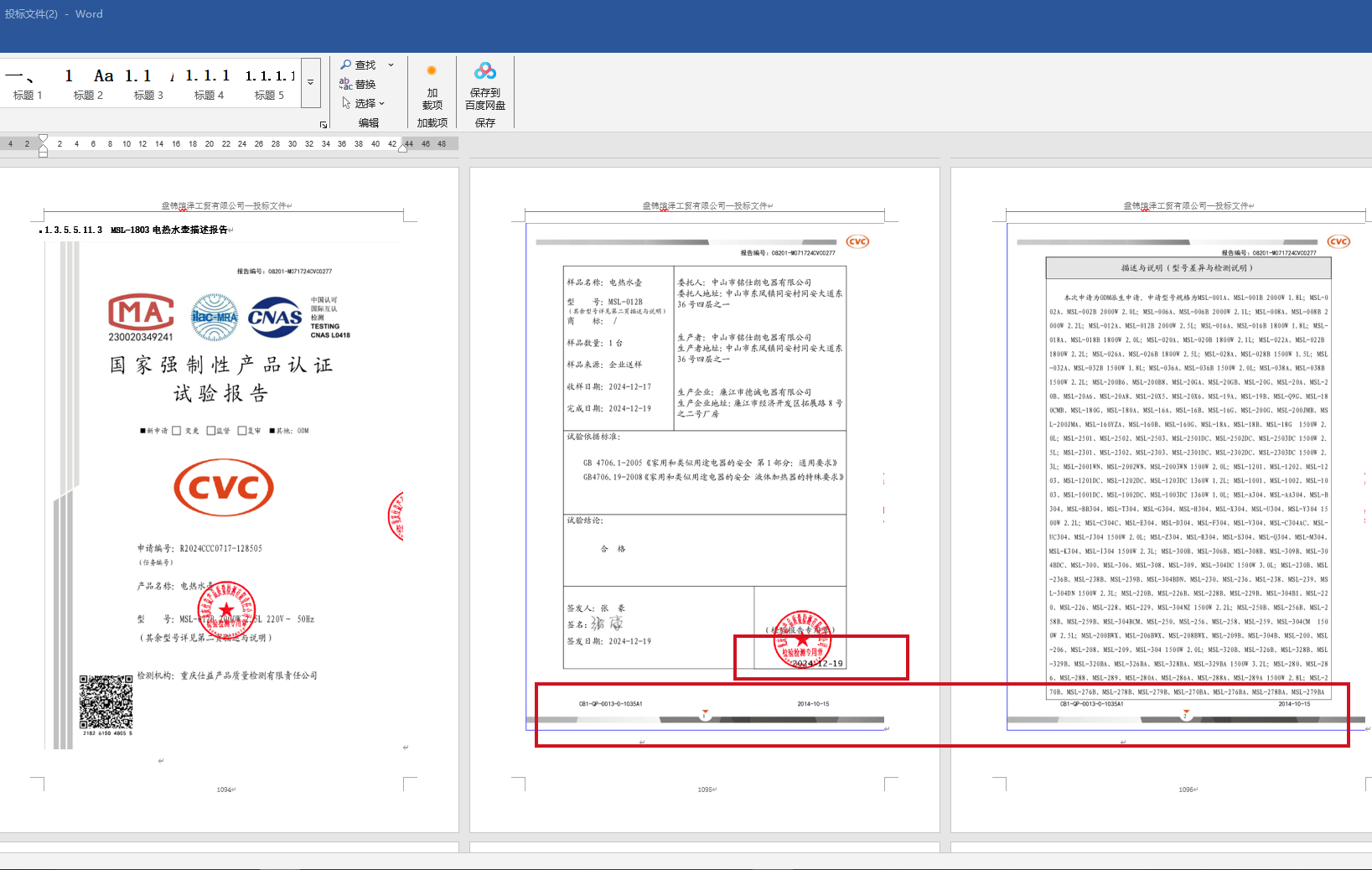
Task: Apply the 标题 3 style
Action: tap(148, 84)
